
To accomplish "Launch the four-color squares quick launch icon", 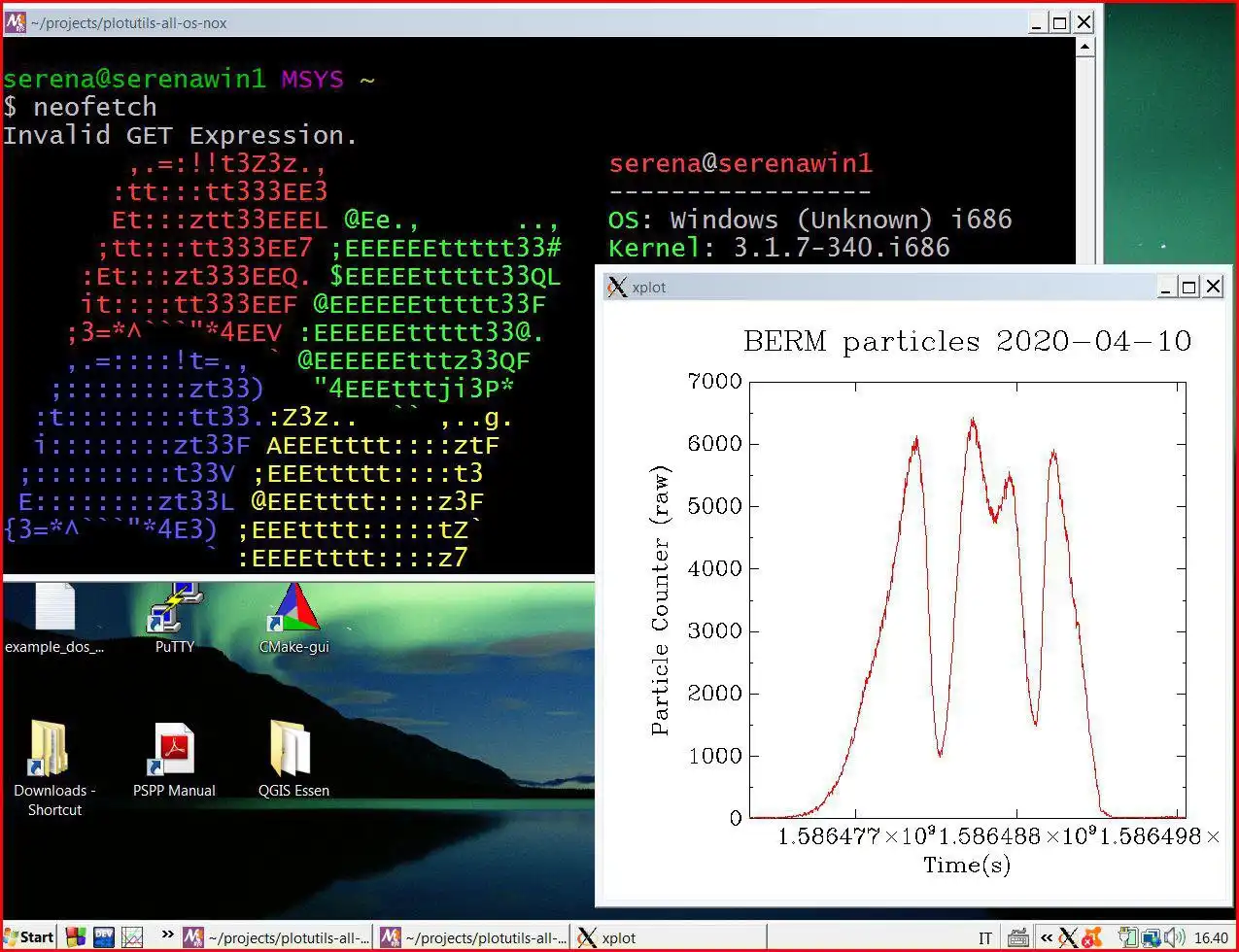I will tap(75, 937).
